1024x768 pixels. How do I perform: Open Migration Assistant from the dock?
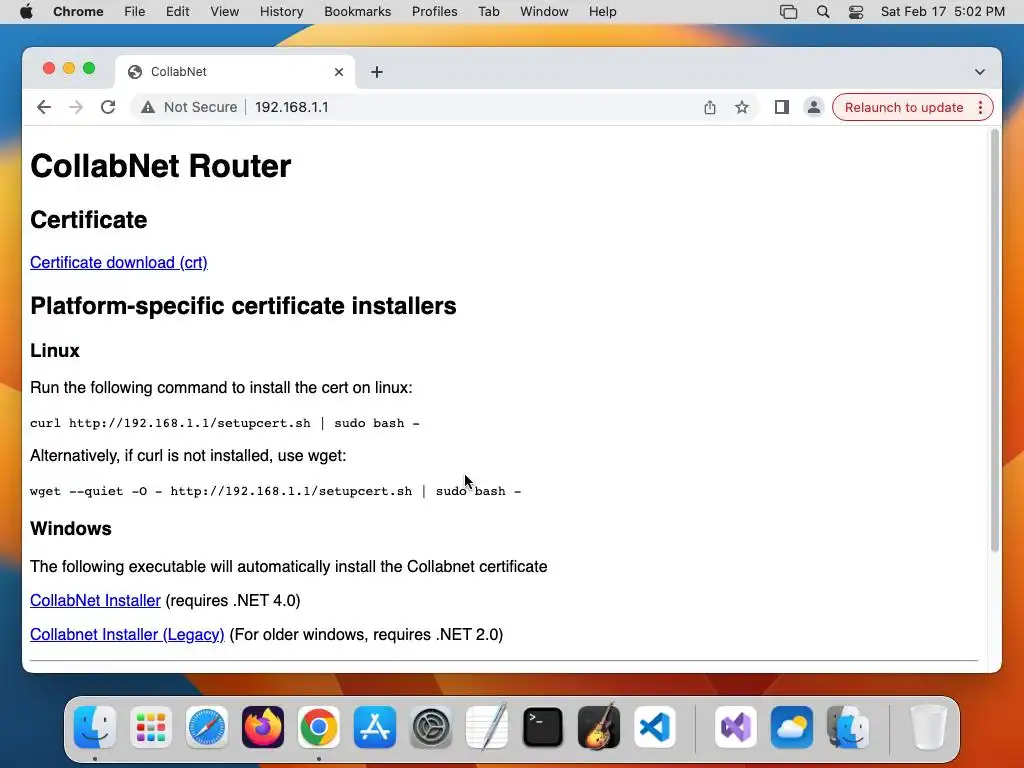pyautogui.click(x=848, y=727)
